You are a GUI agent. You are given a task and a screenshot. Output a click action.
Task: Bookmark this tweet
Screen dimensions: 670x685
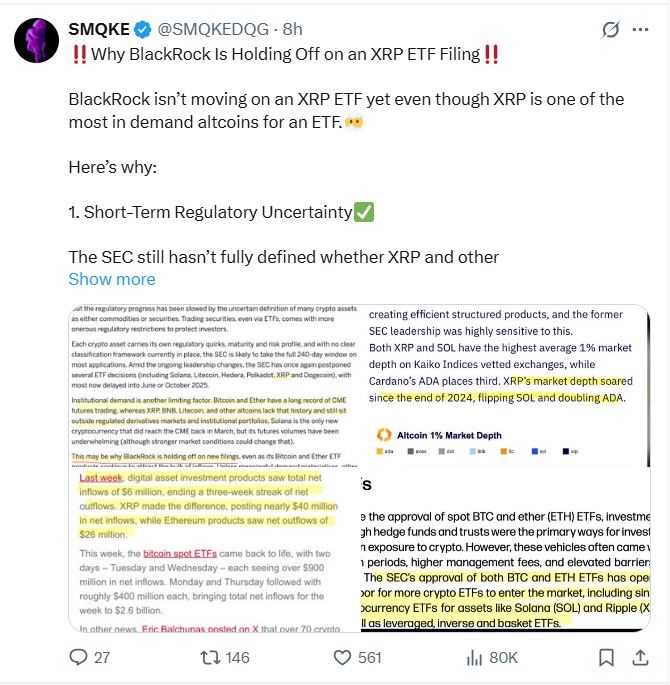606,657
